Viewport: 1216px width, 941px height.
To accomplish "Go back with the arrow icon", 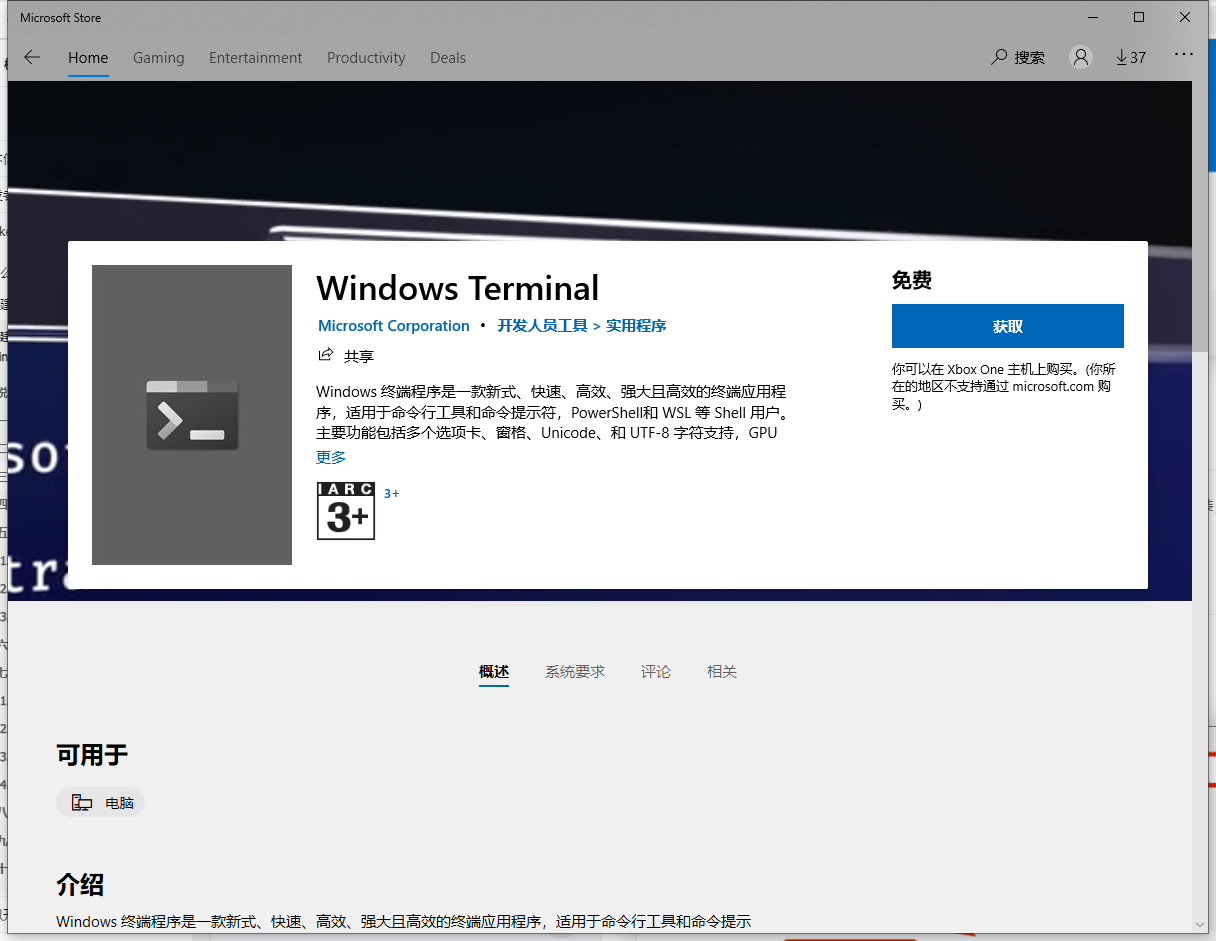I will tap(32, 58).
